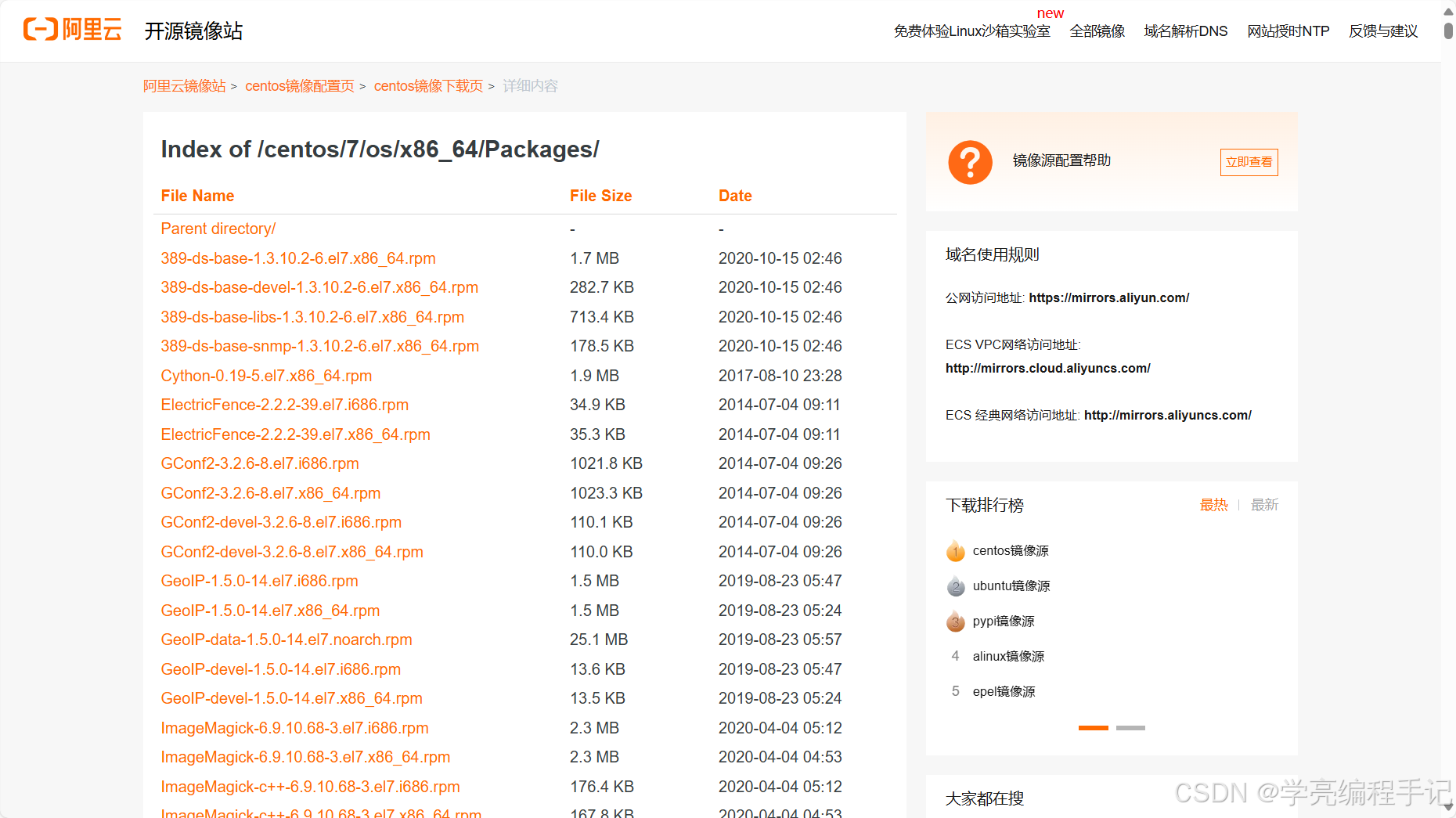Click the 开源镜像站 site title
Screen dimensions: 1456x818
pyautogui.click(x=193, y=31)
